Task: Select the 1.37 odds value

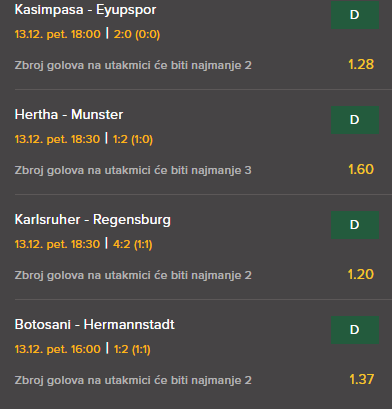Action: (362, 379)
